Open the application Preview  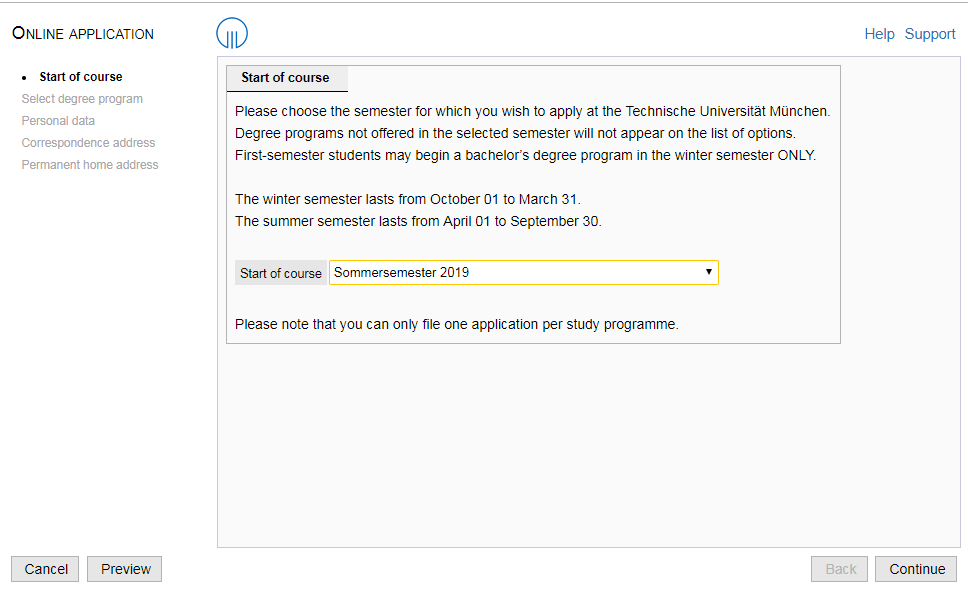tap(125, 569)
